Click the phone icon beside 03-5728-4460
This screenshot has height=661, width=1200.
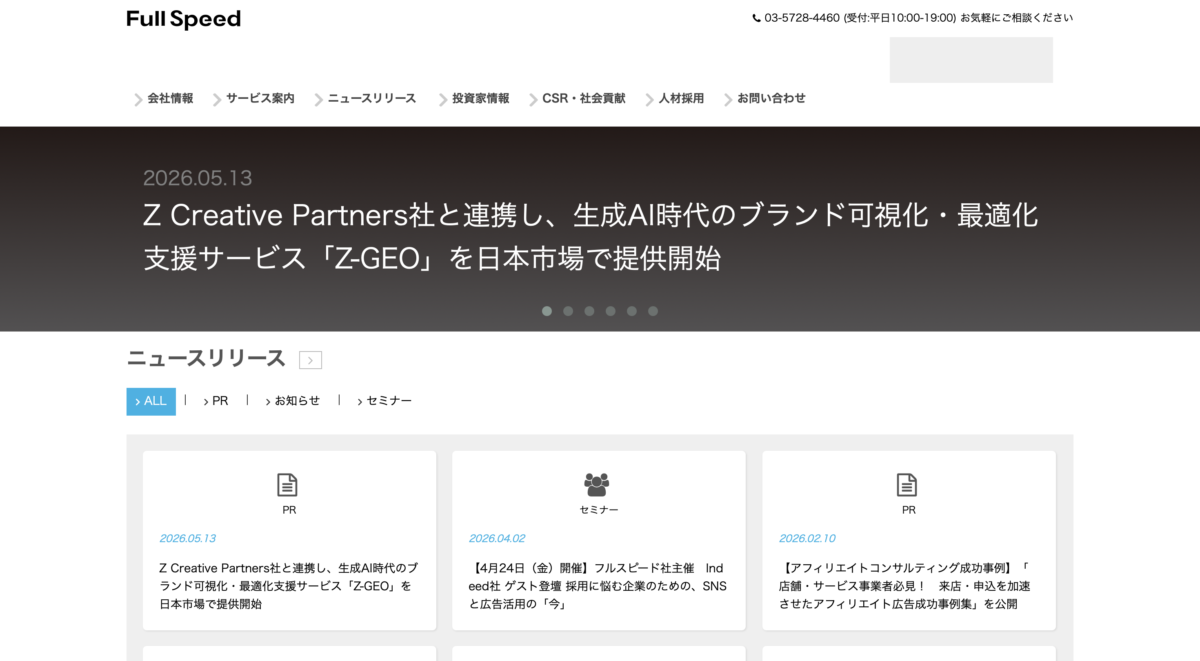click(x=757, y=18)
